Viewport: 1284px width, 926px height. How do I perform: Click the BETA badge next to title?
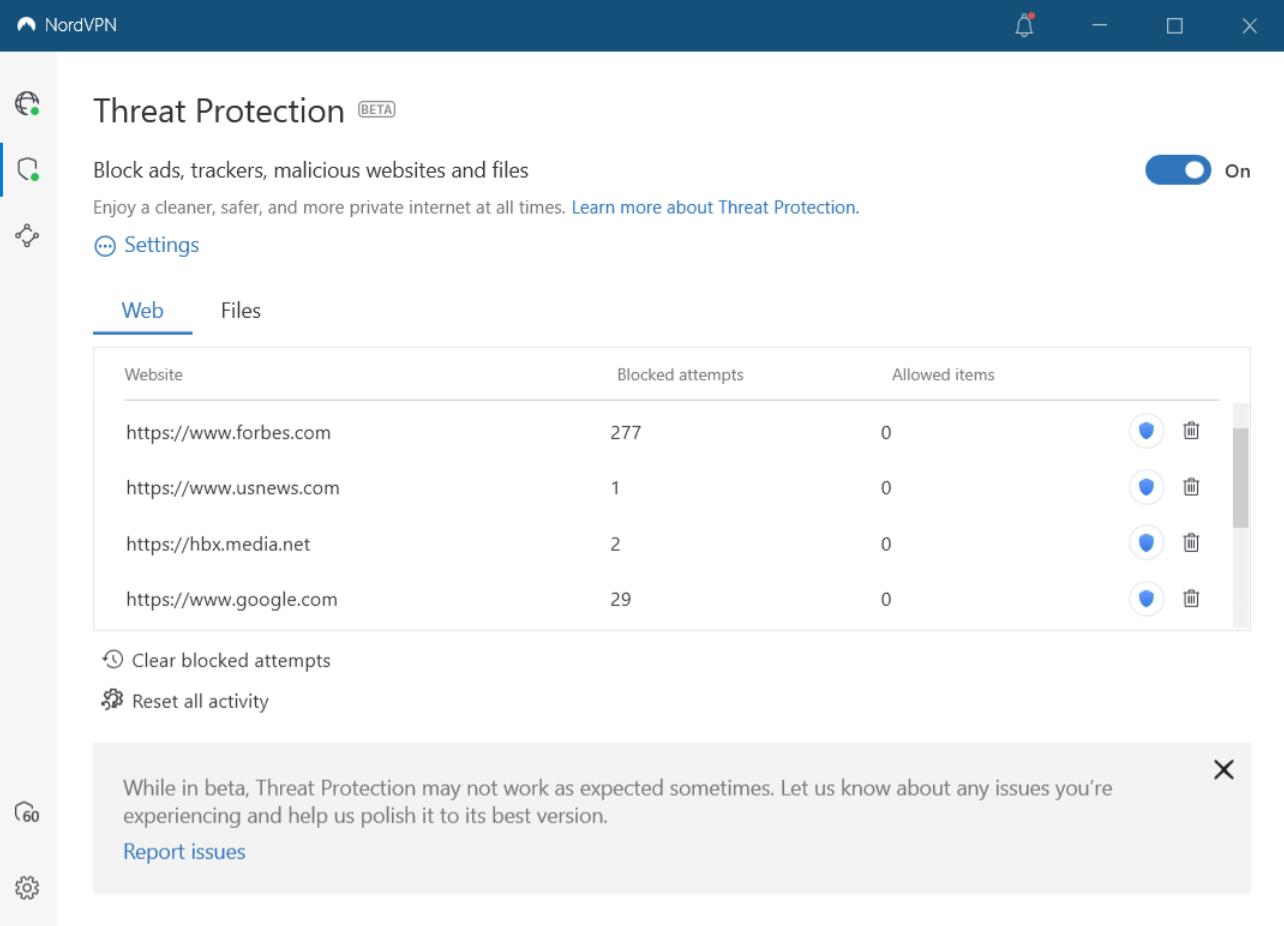[x=377, y=111]
